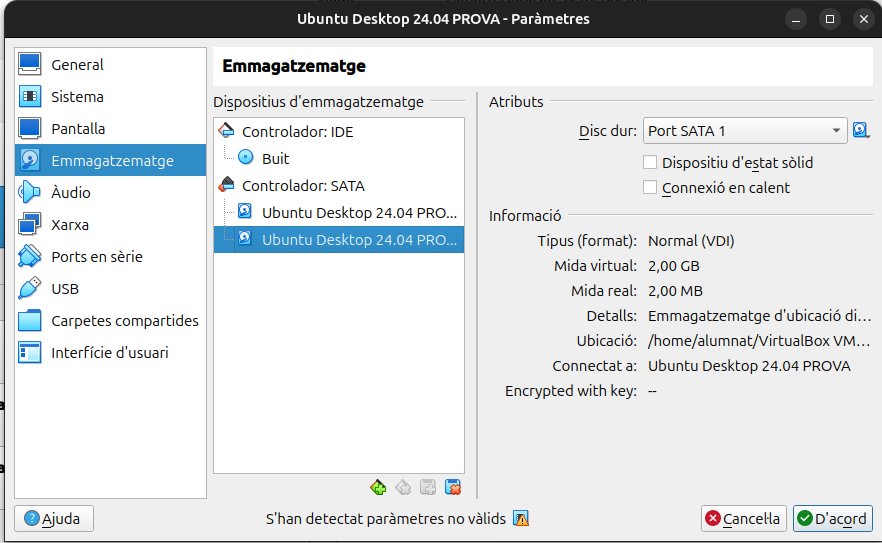Click the add controller icon below the storage tree
The height and width of the screenshot is (543, 882).
click(x=378, y=487)
